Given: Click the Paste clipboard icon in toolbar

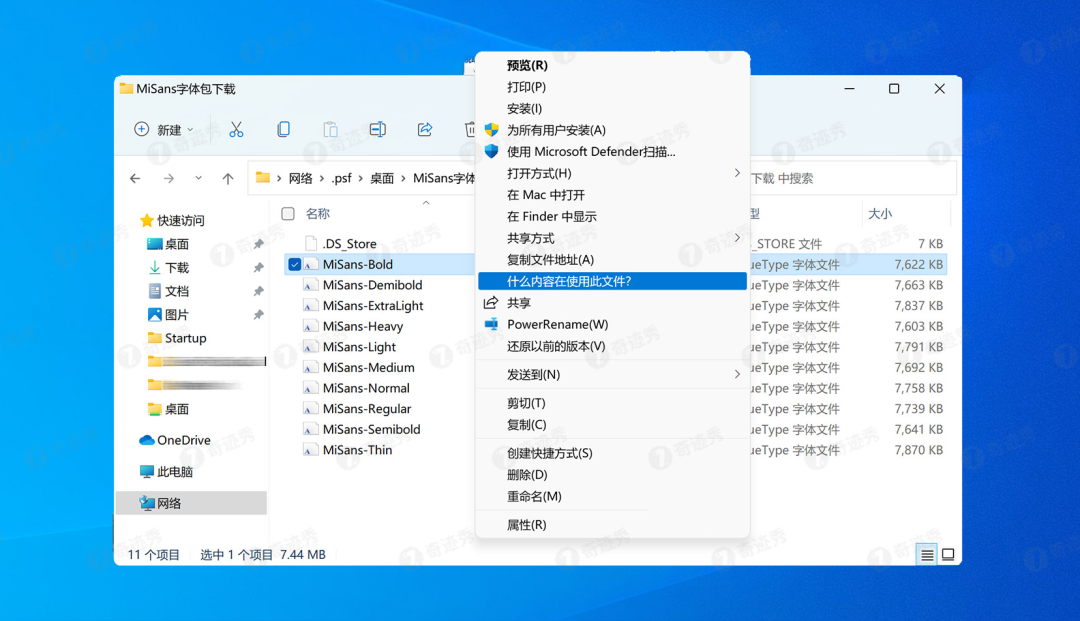Looking at the screenshot, I should 331,129.
